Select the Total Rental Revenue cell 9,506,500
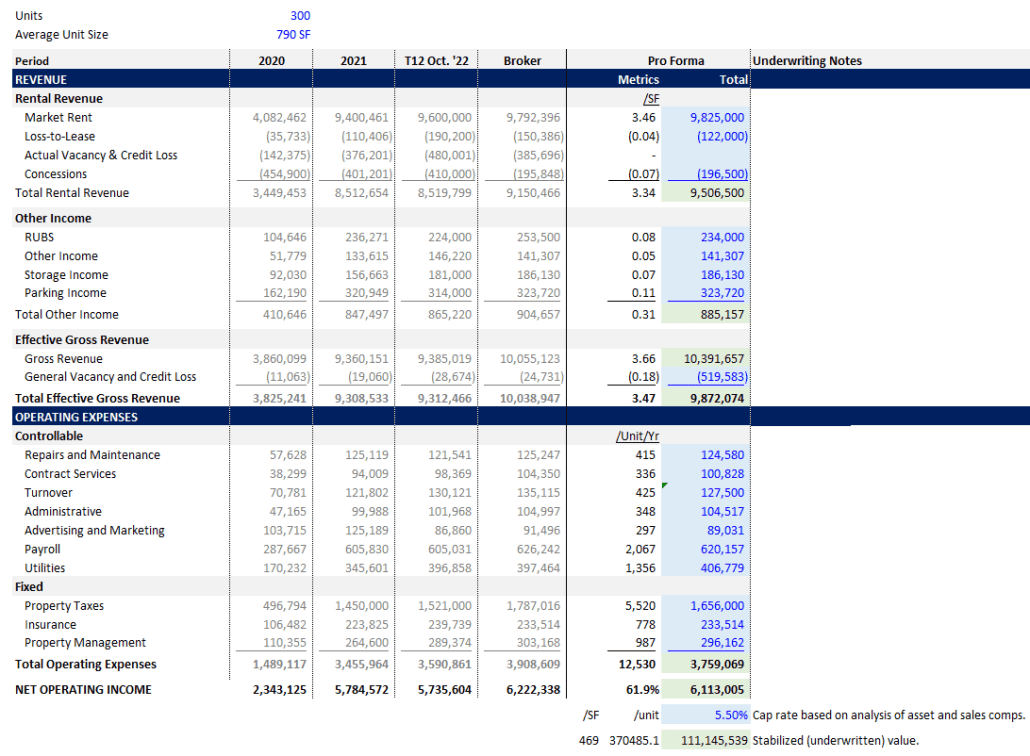This screenshot has width=1030, height=756. click(x=717, y=192)
